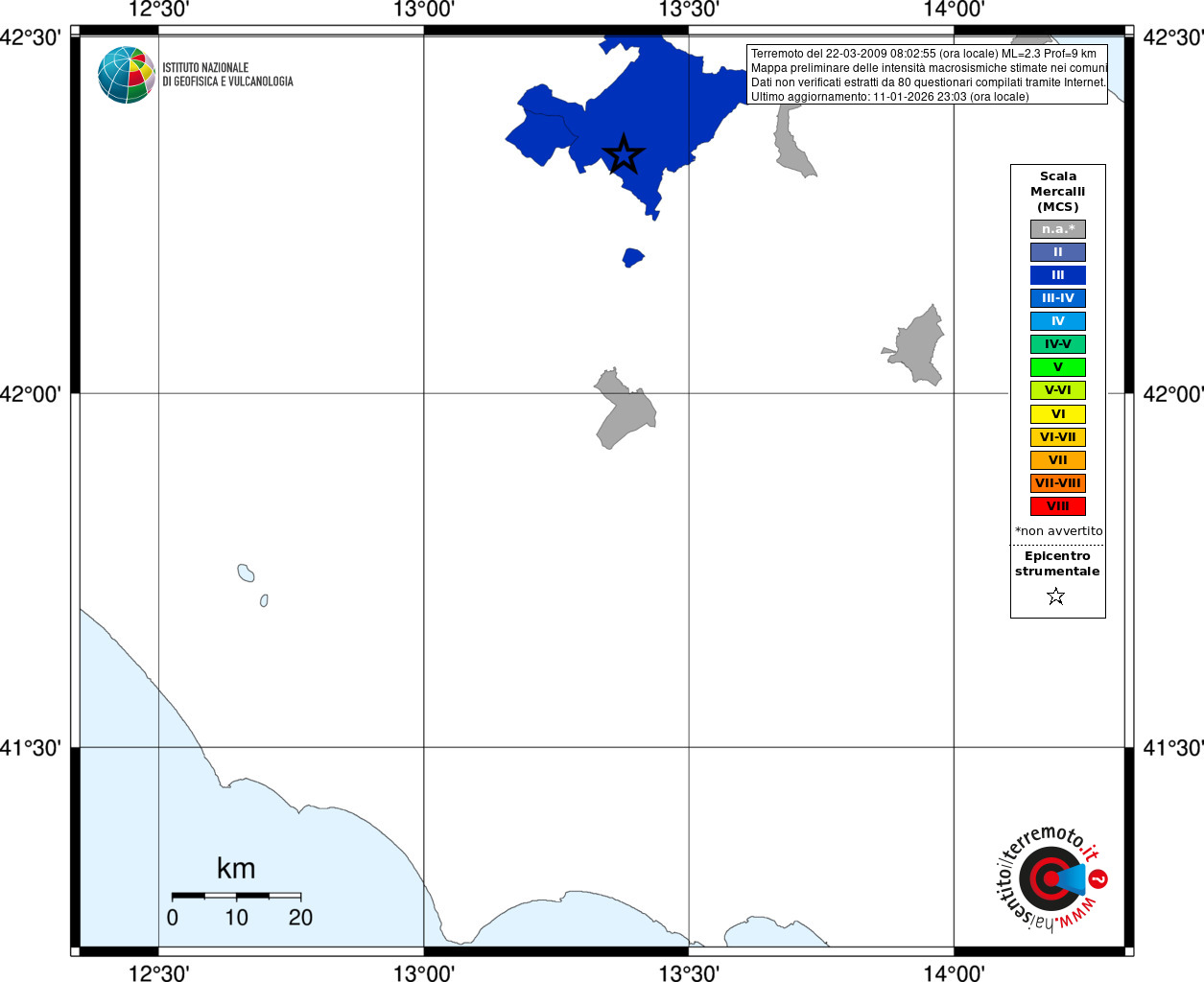Select the III-IV legend swatch

pos(1058,298)
